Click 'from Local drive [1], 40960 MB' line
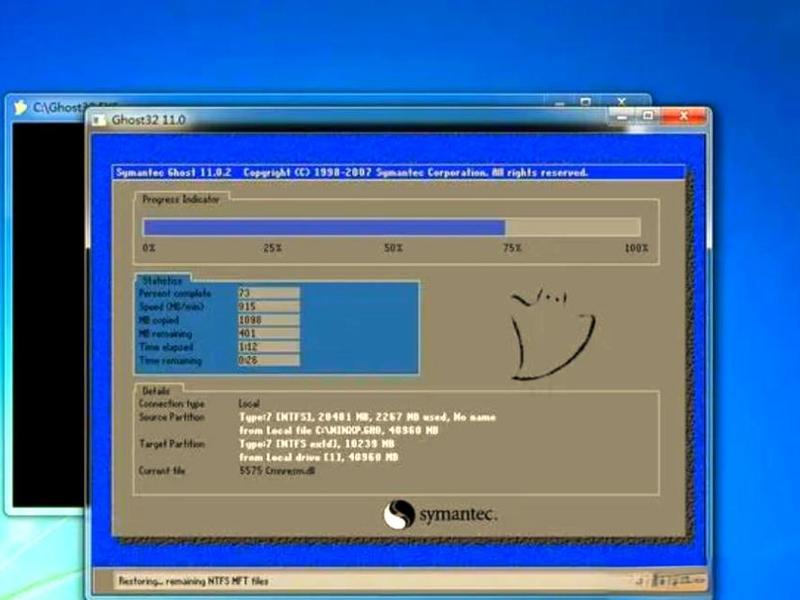Screen dimensions: 800x600 319,457
